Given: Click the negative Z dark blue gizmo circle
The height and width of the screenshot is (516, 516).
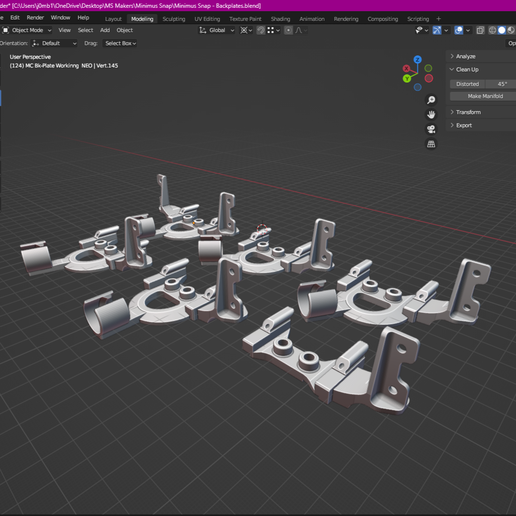Looking at the screenshot, I should (417, 87).
